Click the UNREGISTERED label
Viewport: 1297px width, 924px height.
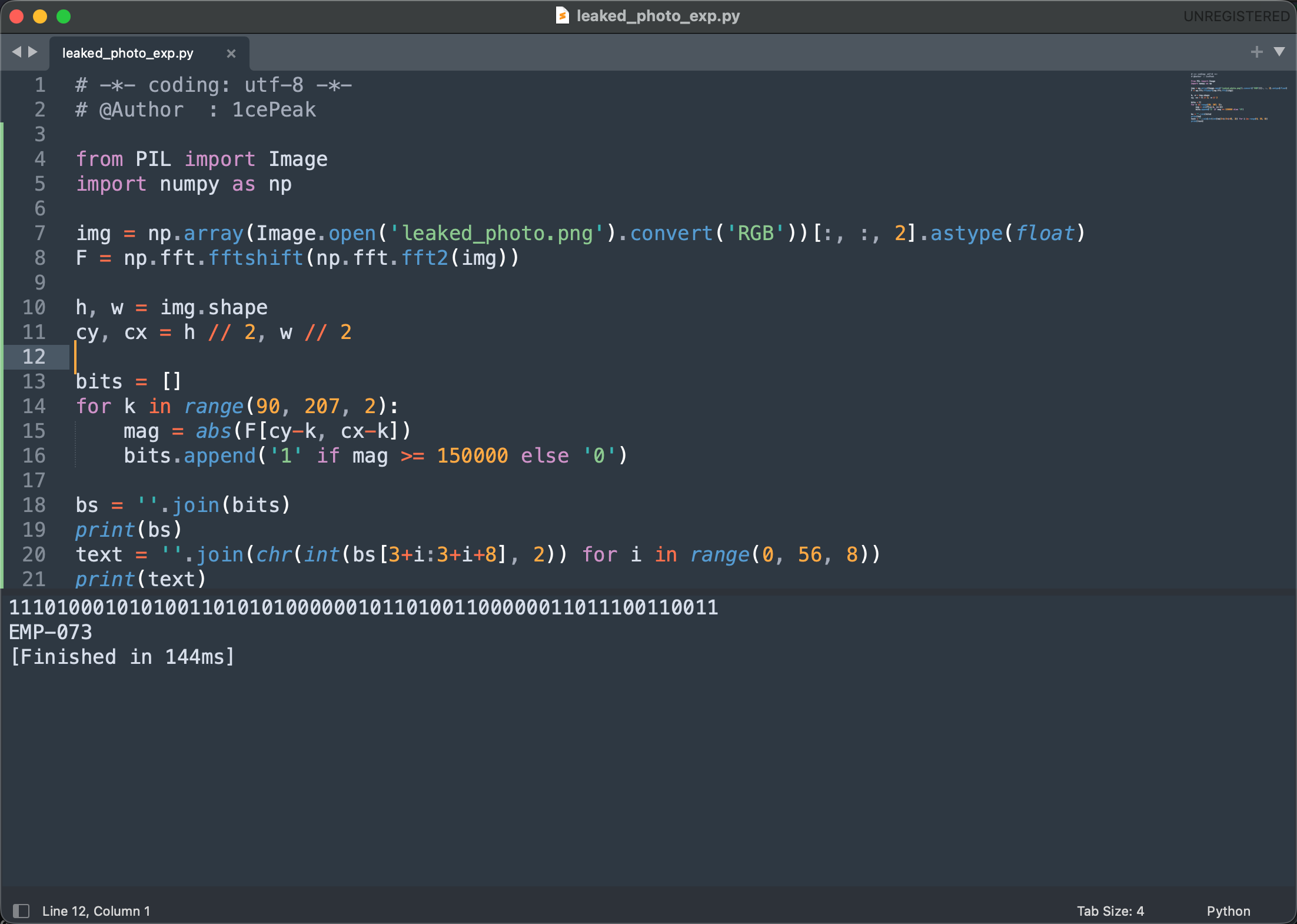pos(1236,16)
